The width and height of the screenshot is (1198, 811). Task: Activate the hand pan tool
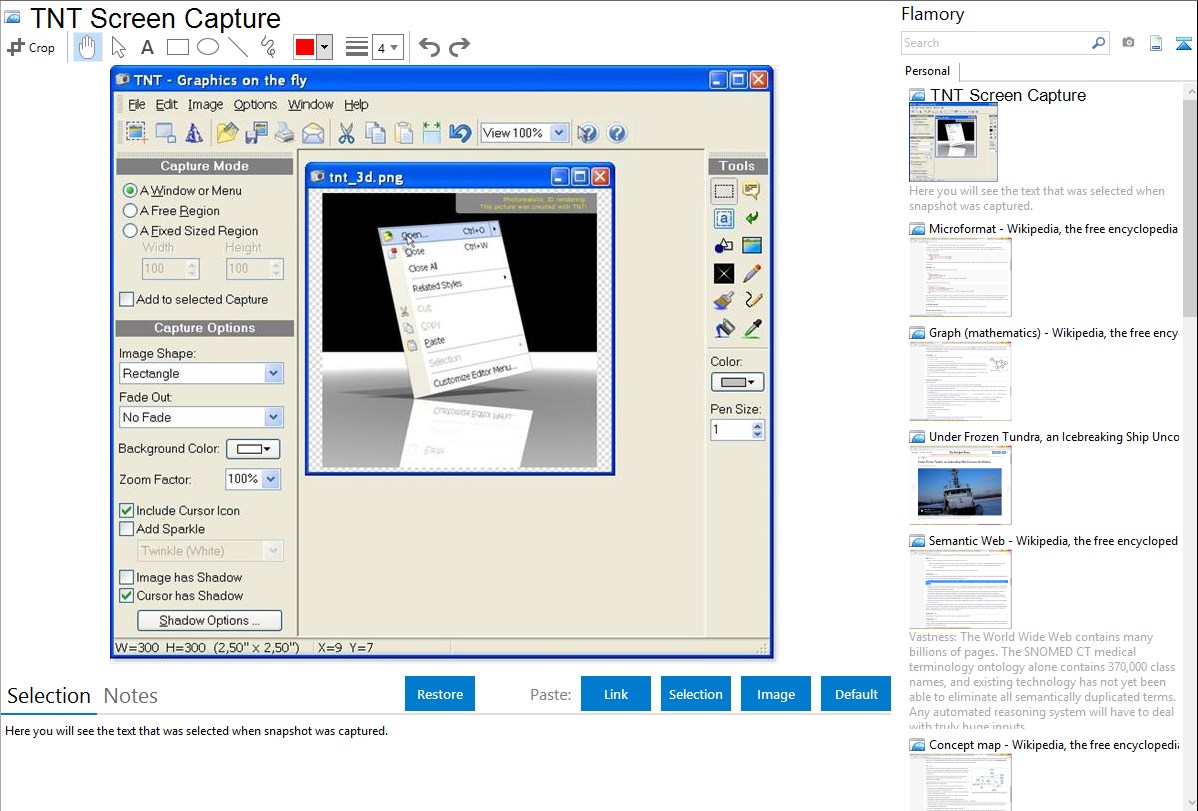coord(87,47)
